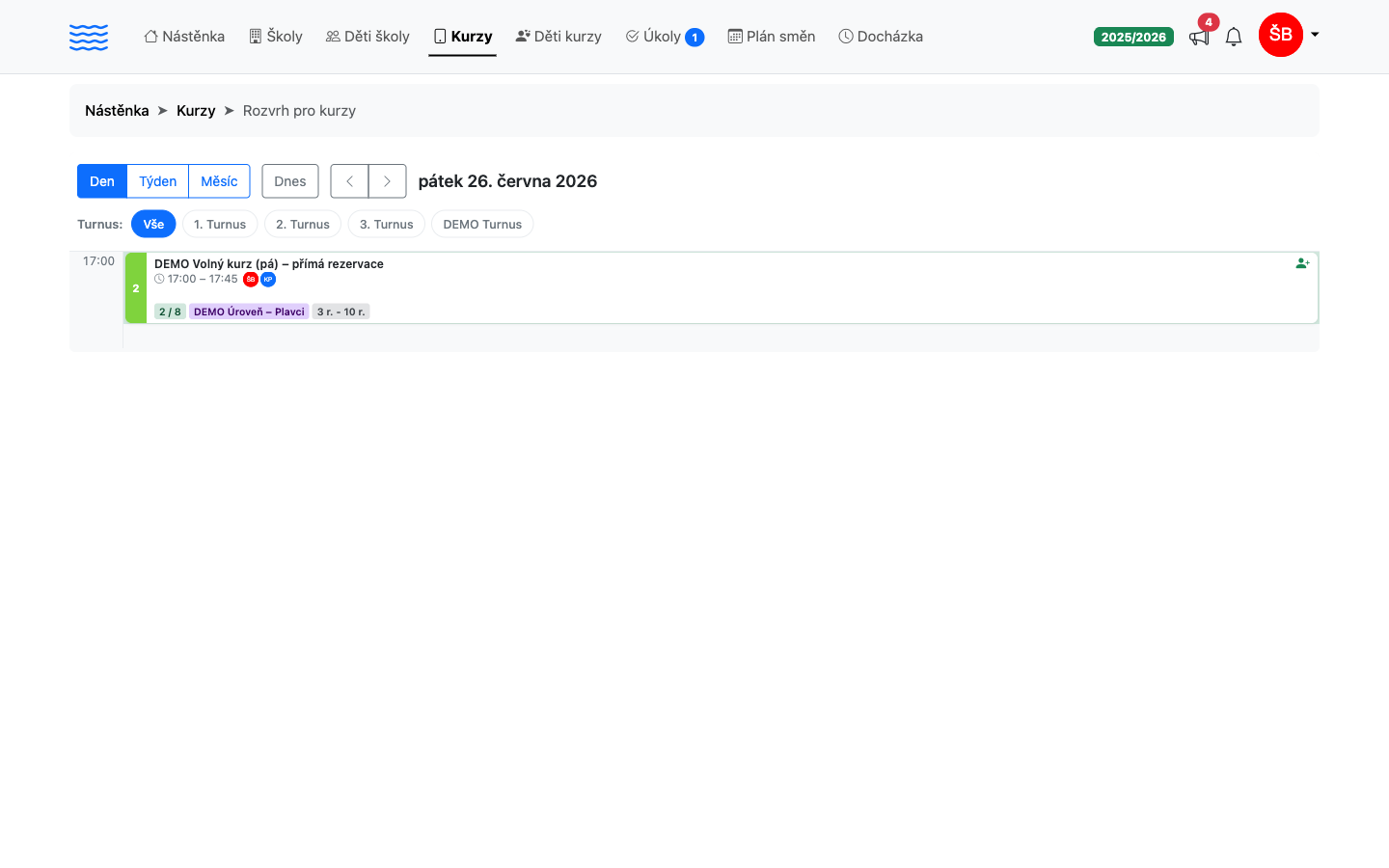Screen dimensions: 1389x868
Task: Open notifications bell icon
Action: 1234,37
